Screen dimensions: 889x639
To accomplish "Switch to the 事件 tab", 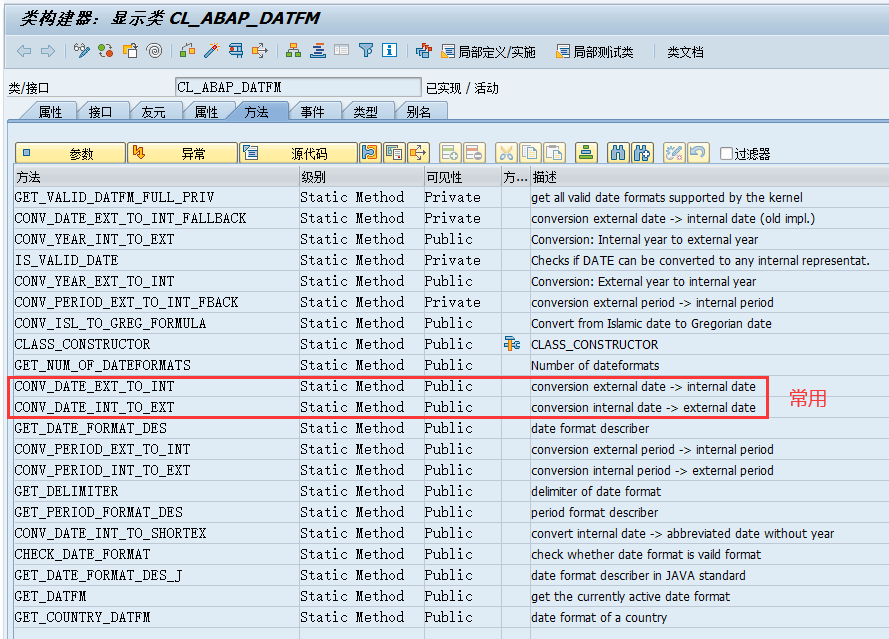I will click(x=316, y=112).
